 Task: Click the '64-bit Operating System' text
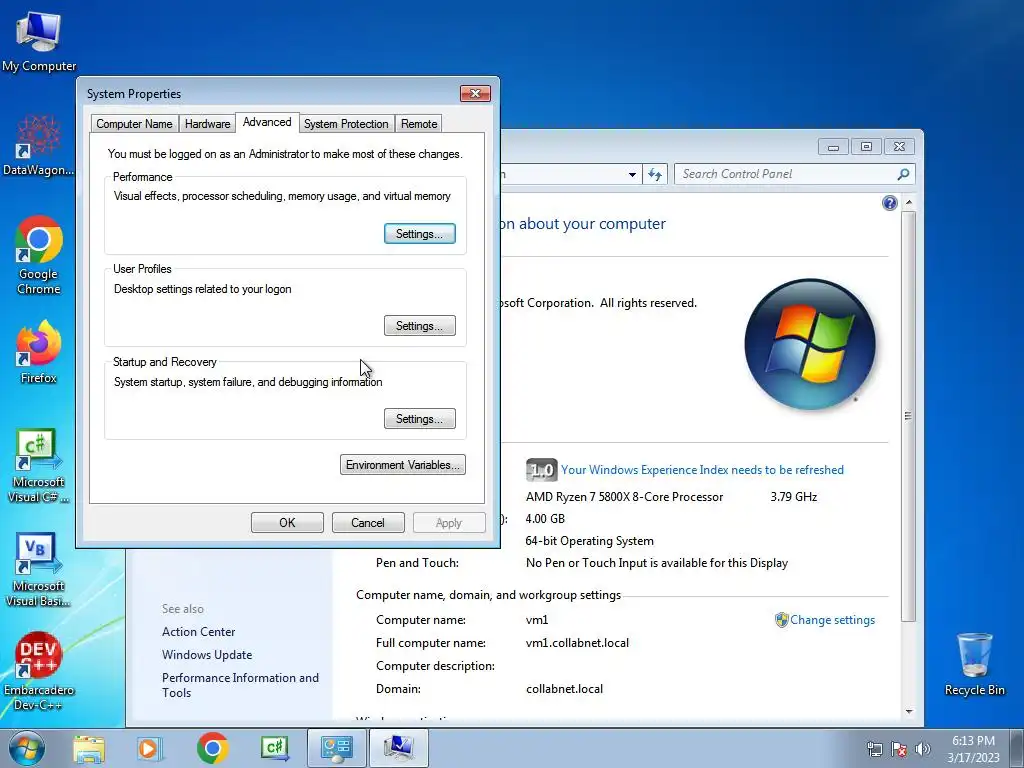coord(590,541)
